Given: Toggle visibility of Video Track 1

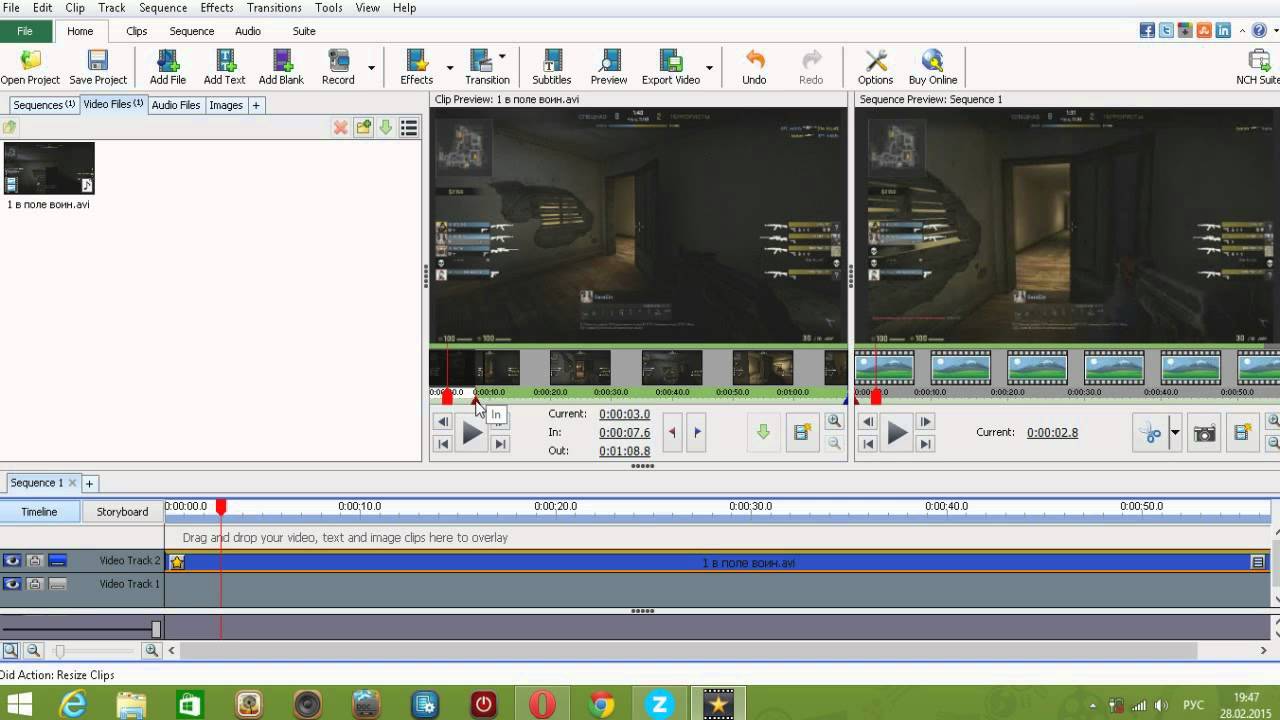Looking at the screenshot, I should pos(12,584).
